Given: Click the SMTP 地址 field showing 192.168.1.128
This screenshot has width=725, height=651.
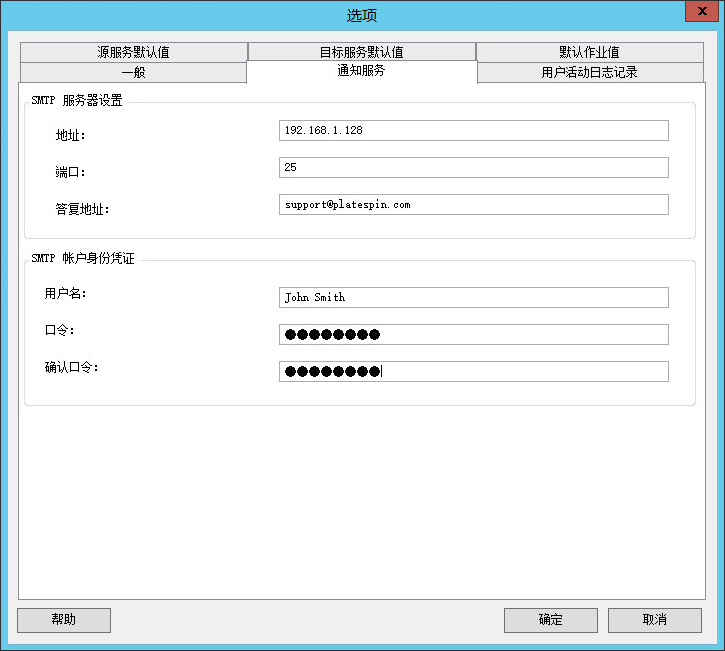Looking at the screenshot, I should pos(473,130).
